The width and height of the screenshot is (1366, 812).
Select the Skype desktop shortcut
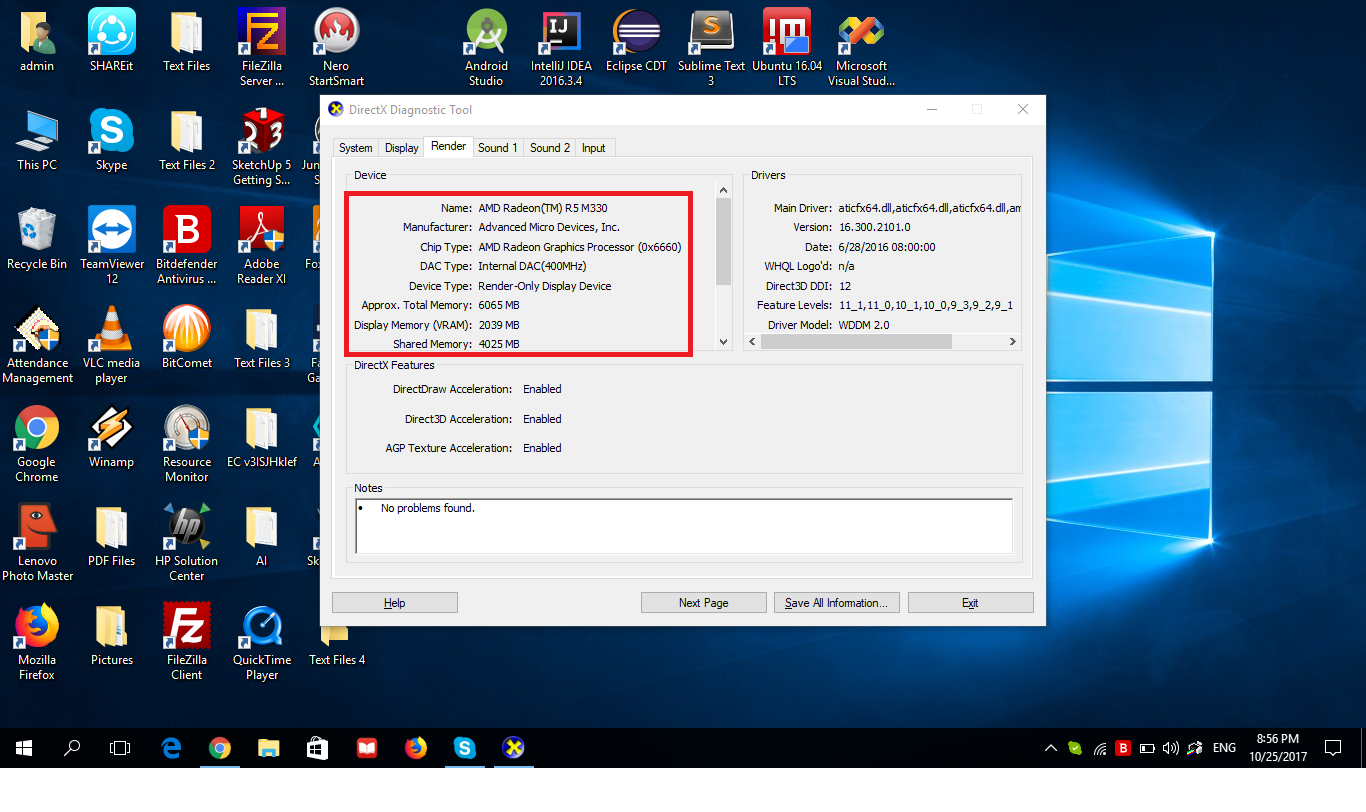coord(111,141)
